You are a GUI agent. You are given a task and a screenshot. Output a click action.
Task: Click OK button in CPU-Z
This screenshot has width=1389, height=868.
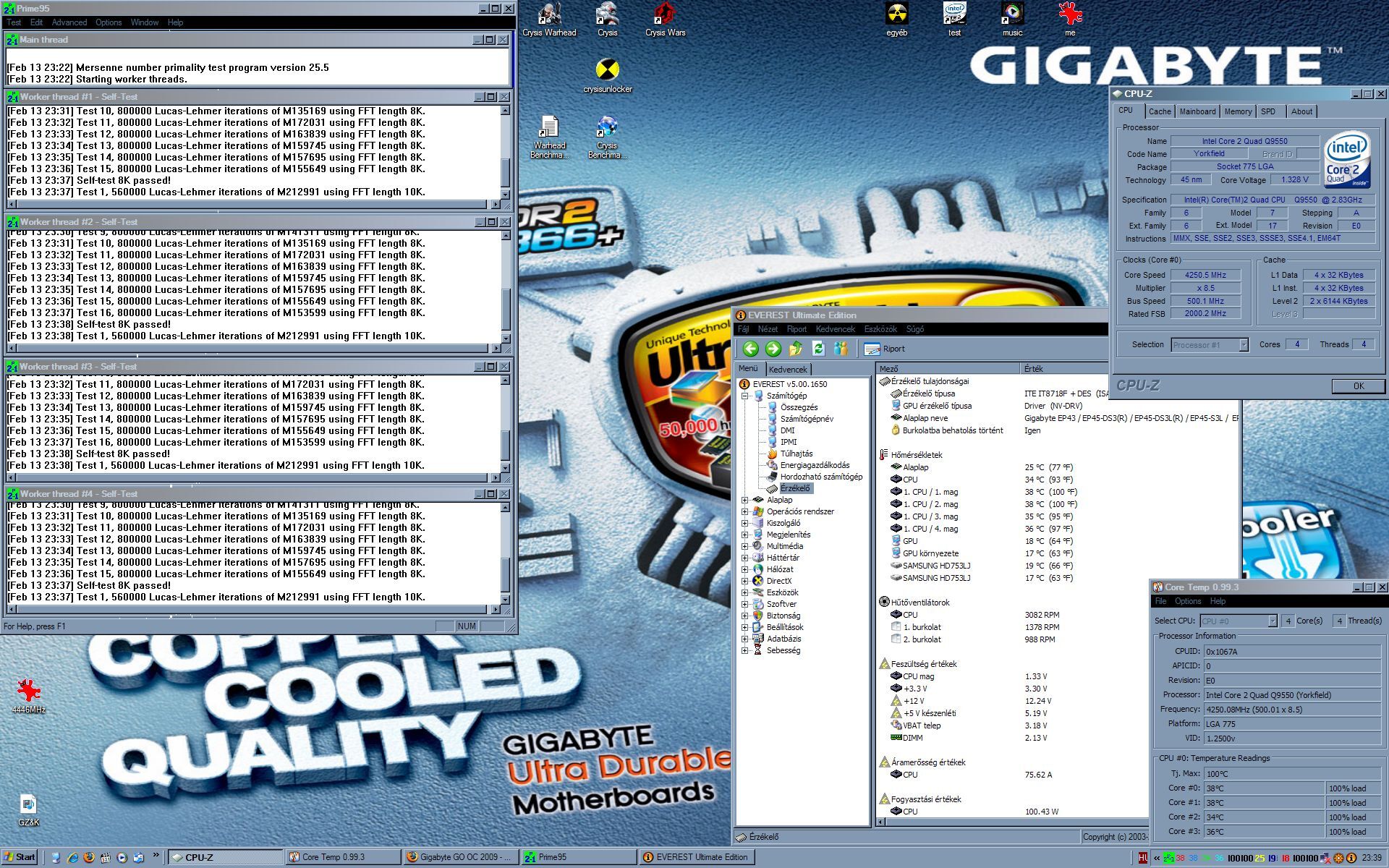click(1358, 386)
